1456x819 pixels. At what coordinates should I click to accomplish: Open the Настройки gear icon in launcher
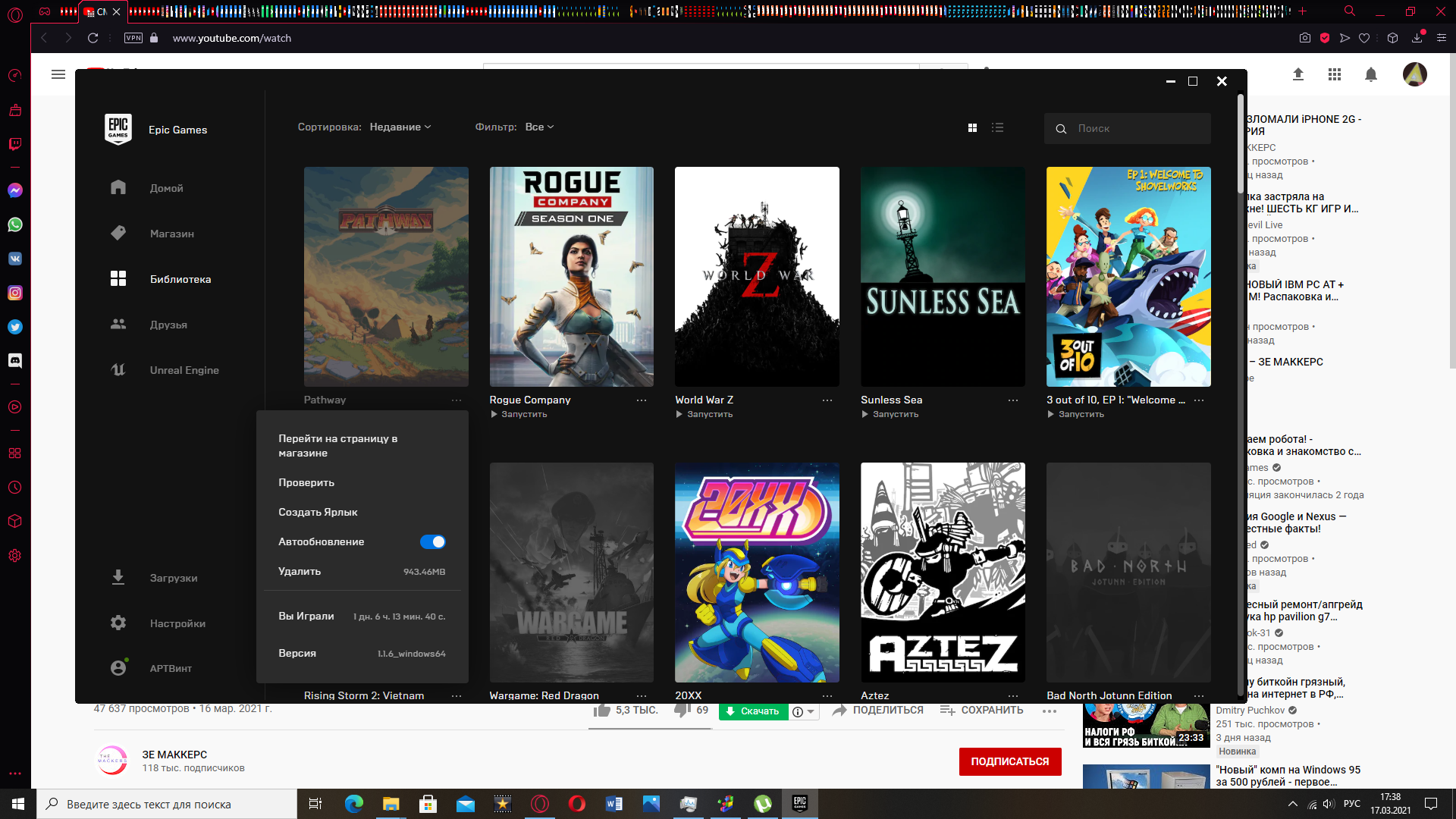pos(118,623)
